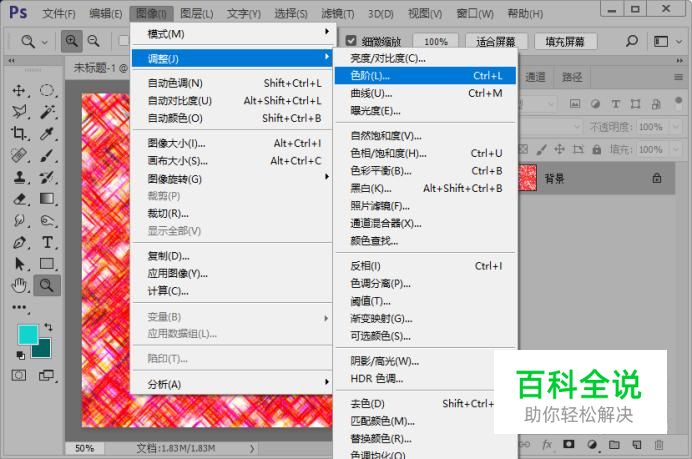692x459 pixels.
Task: Switch to the Channels tab
Action: pyautogui.click(x=535, y=77)
